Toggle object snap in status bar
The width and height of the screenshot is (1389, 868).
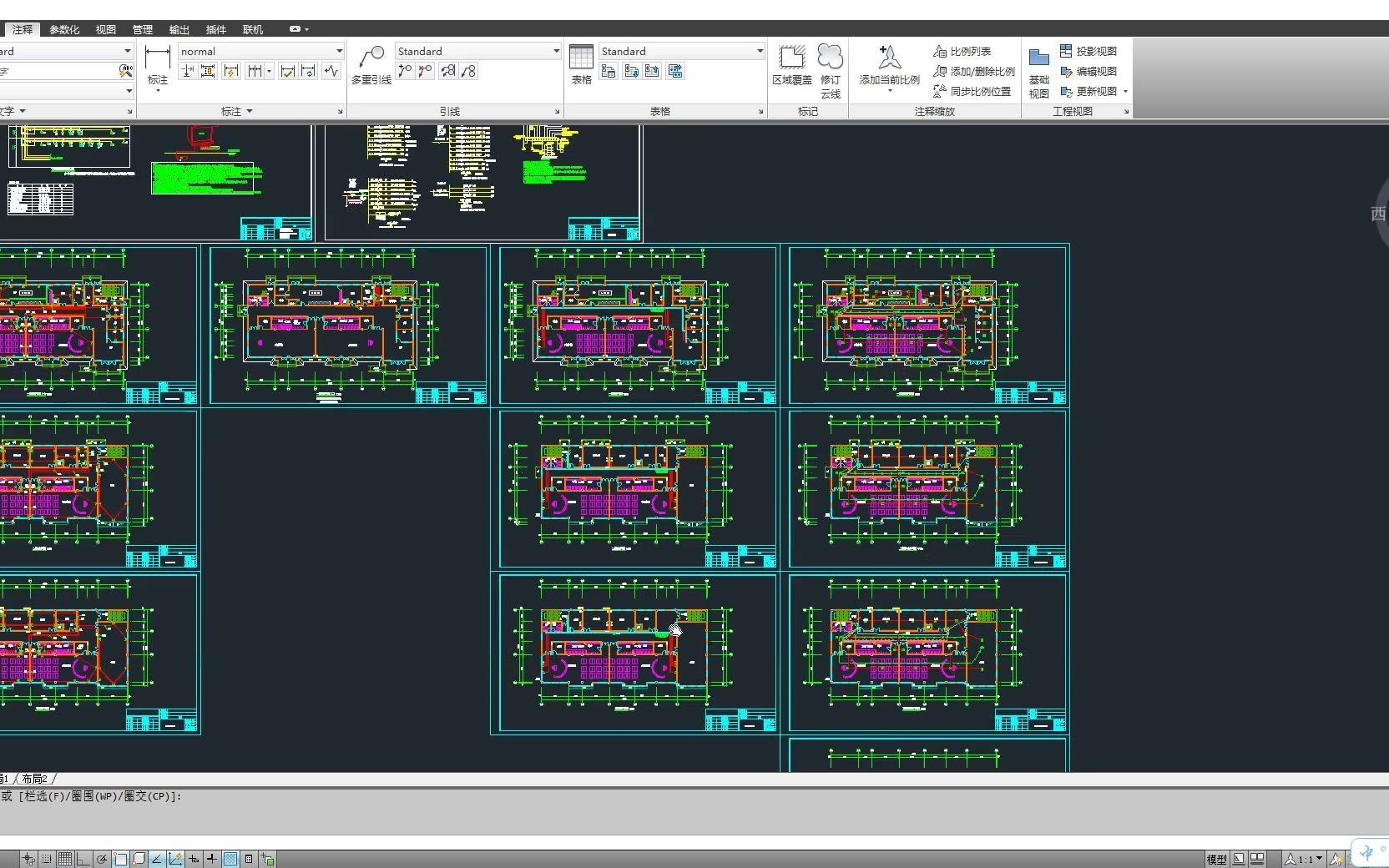pyautogui.click(x=120, y=859)
